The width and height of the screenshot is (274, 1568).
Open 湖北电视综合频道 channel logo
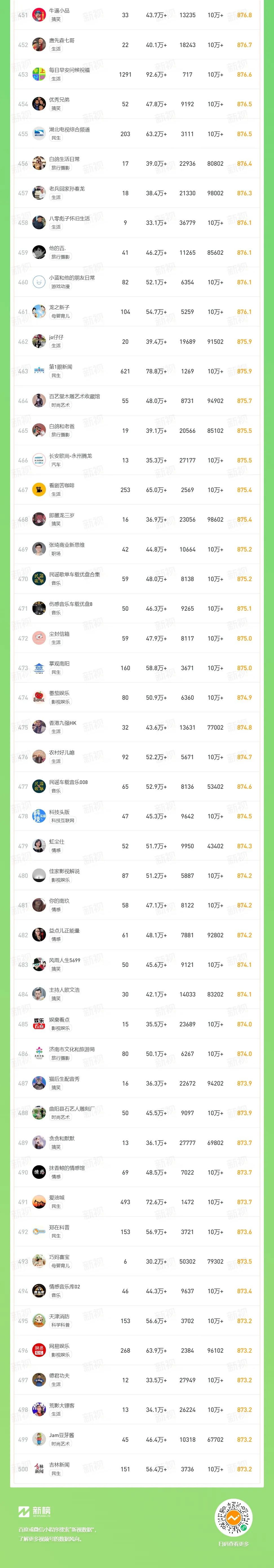click(x=39, y=134)
